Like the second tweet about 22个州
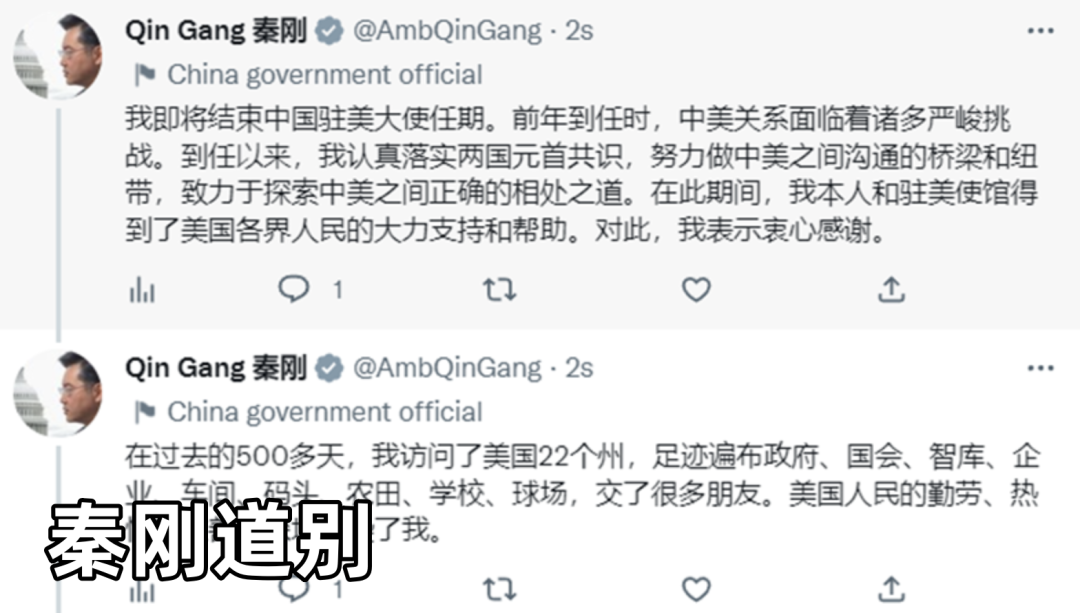The image size is (1080, 613). click(x=696, y=590)
